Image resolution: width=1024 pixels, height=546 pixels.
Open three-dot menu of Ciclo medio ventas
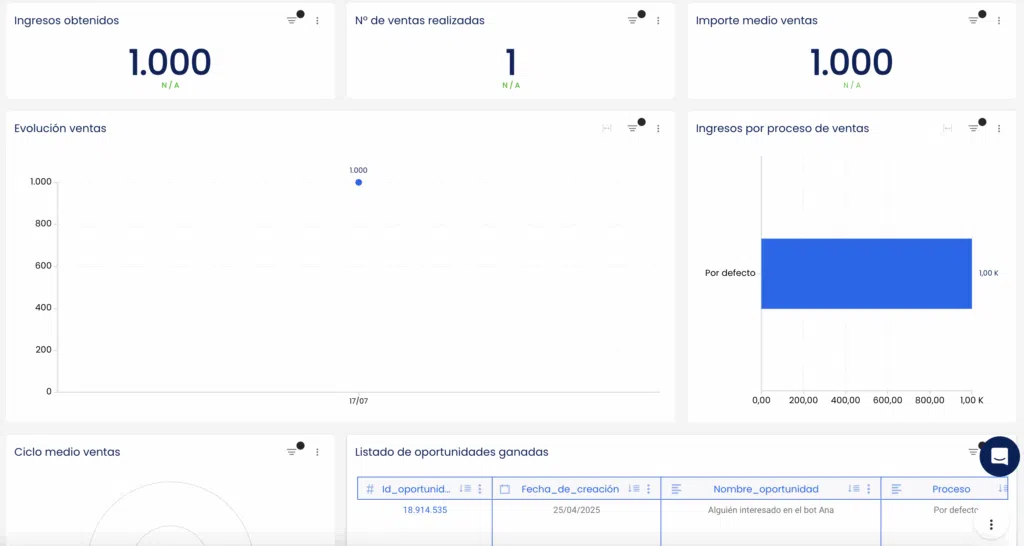(317, 452)
